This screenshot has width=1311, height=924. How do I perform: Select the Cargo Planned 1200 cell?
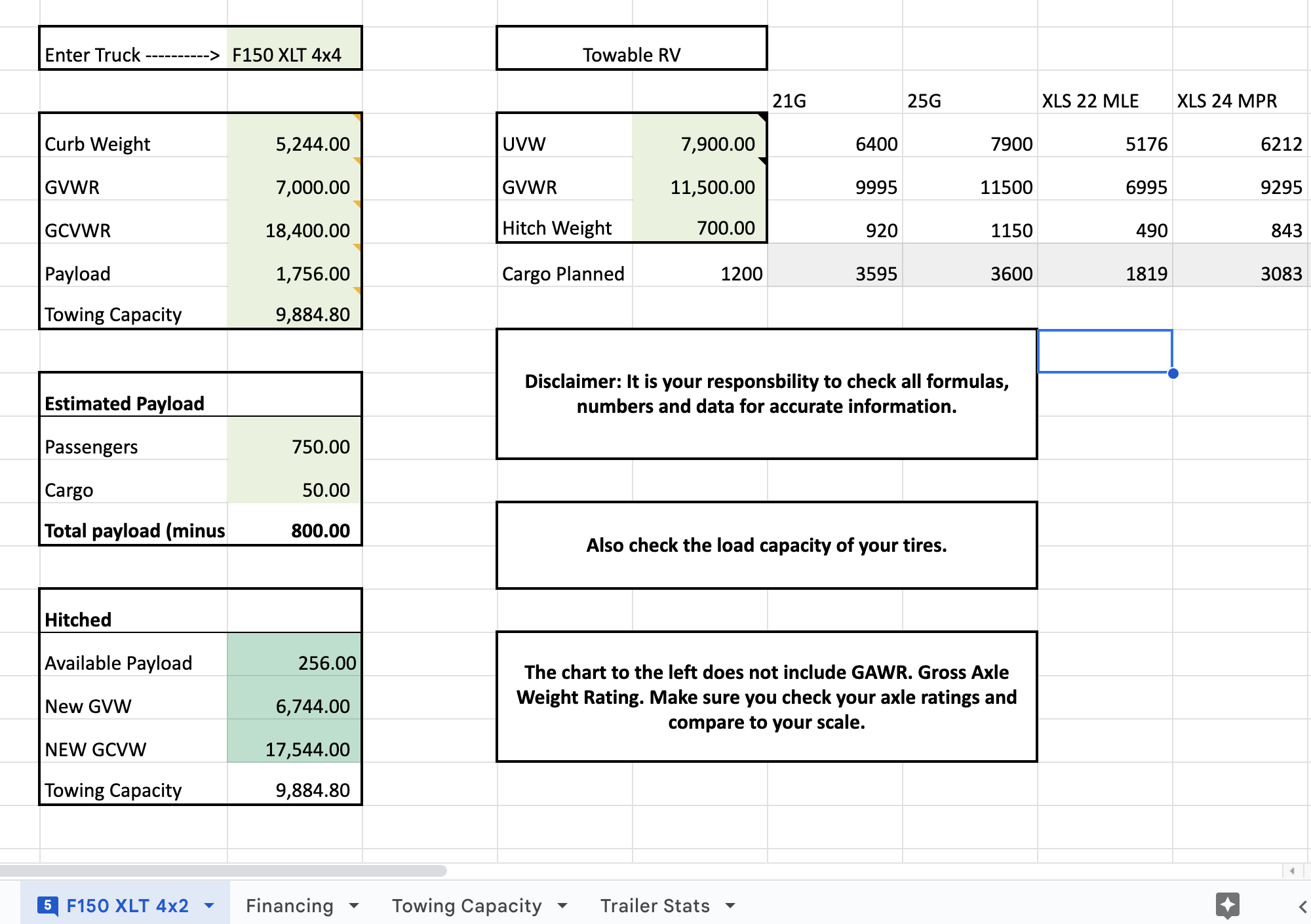click(699, 273)
